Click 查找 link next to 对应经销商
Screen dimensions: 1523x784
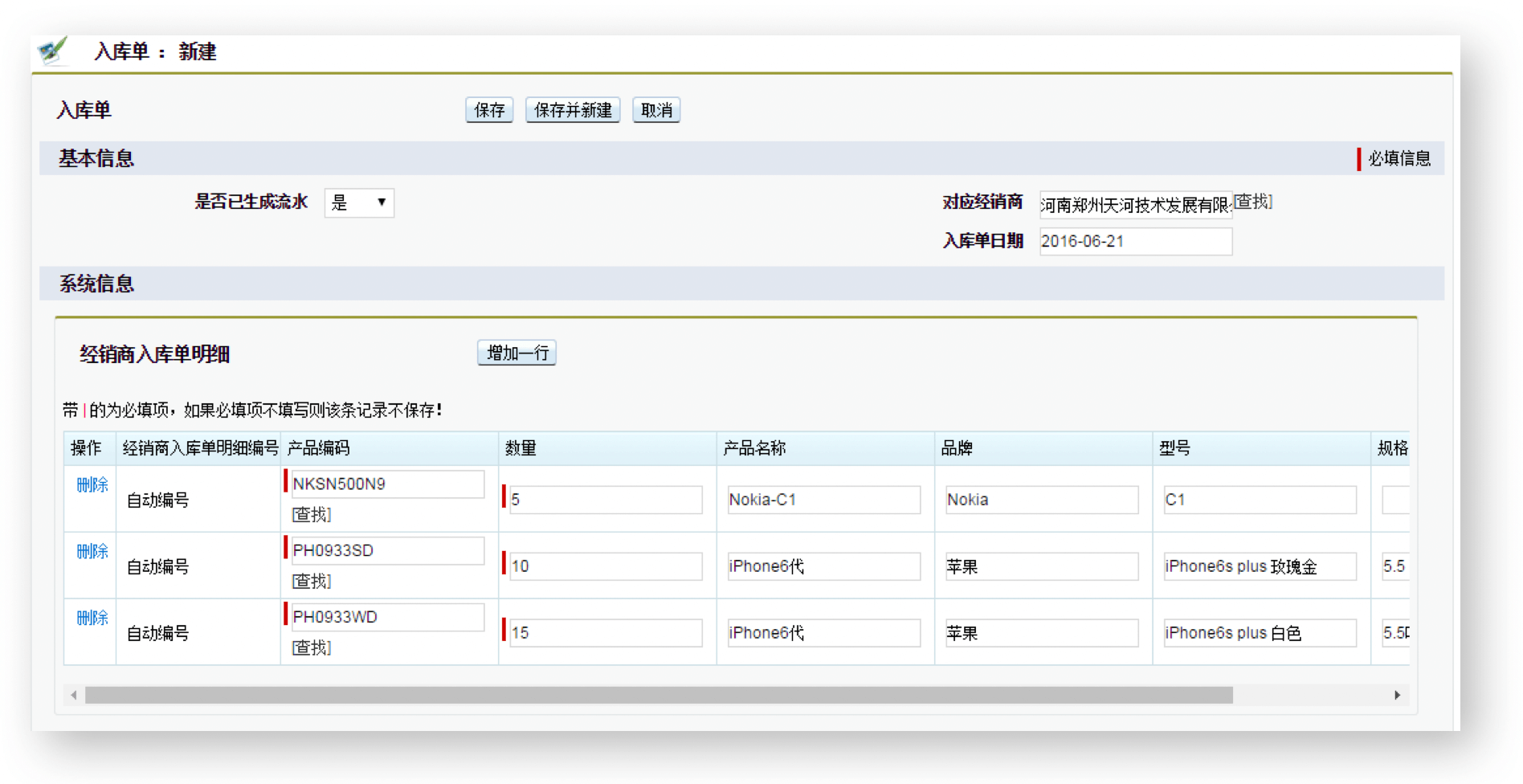1253,202
